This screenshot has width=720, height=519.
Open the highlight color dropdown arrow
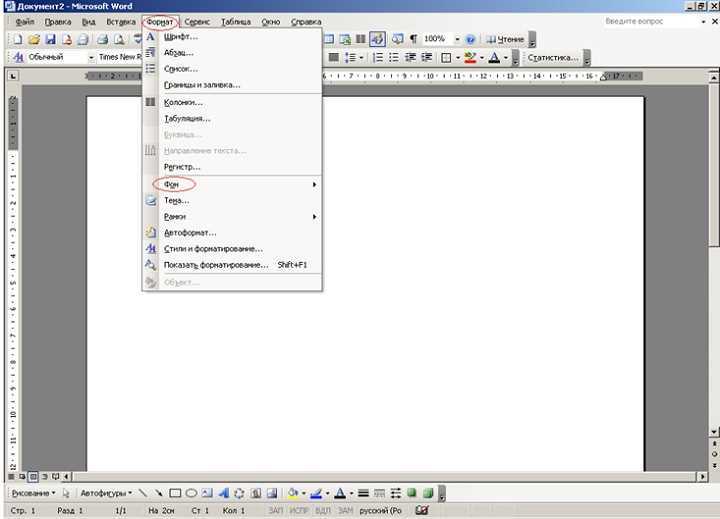482,57
